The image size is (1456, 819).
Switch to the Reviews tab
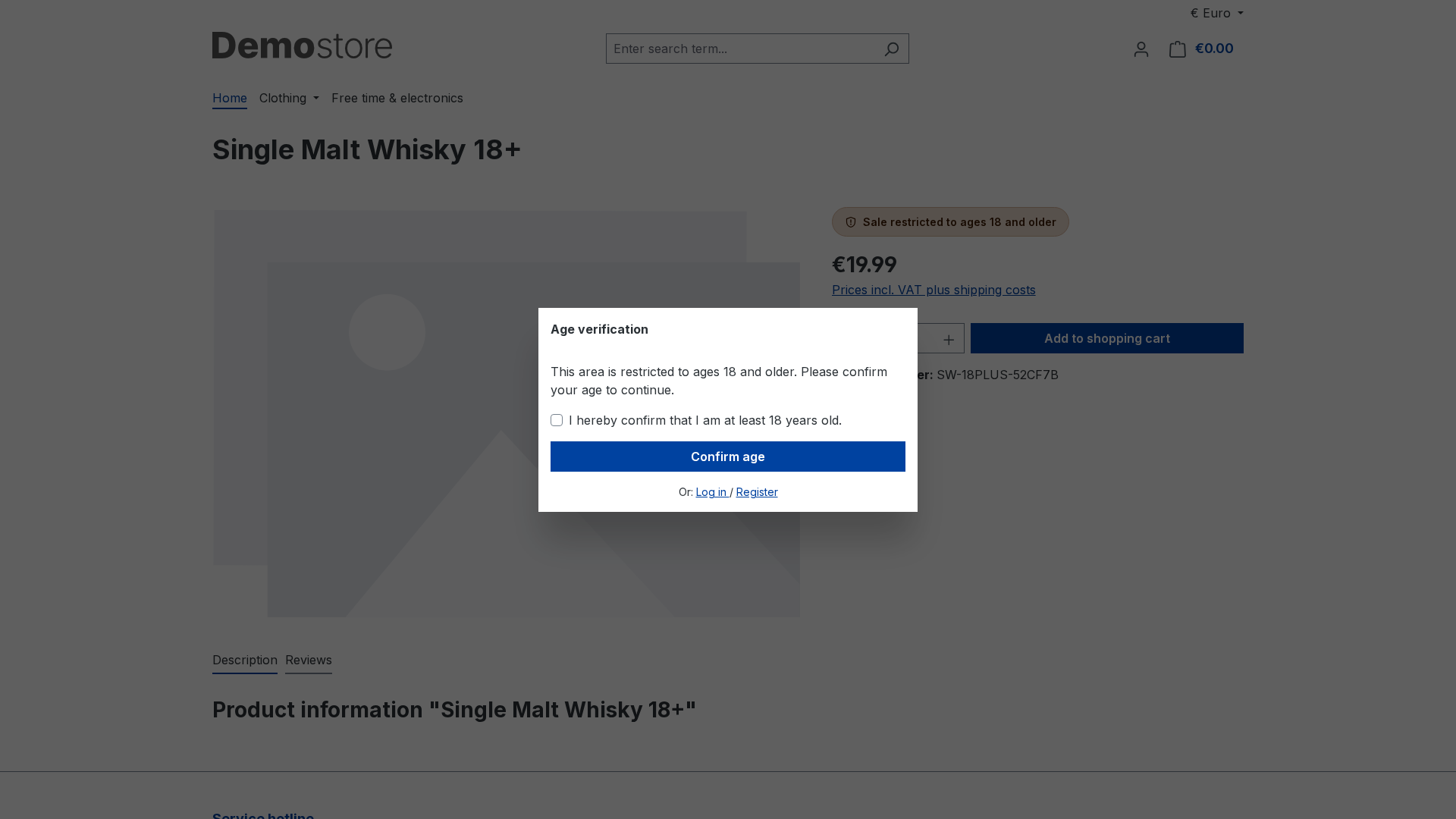309,661
